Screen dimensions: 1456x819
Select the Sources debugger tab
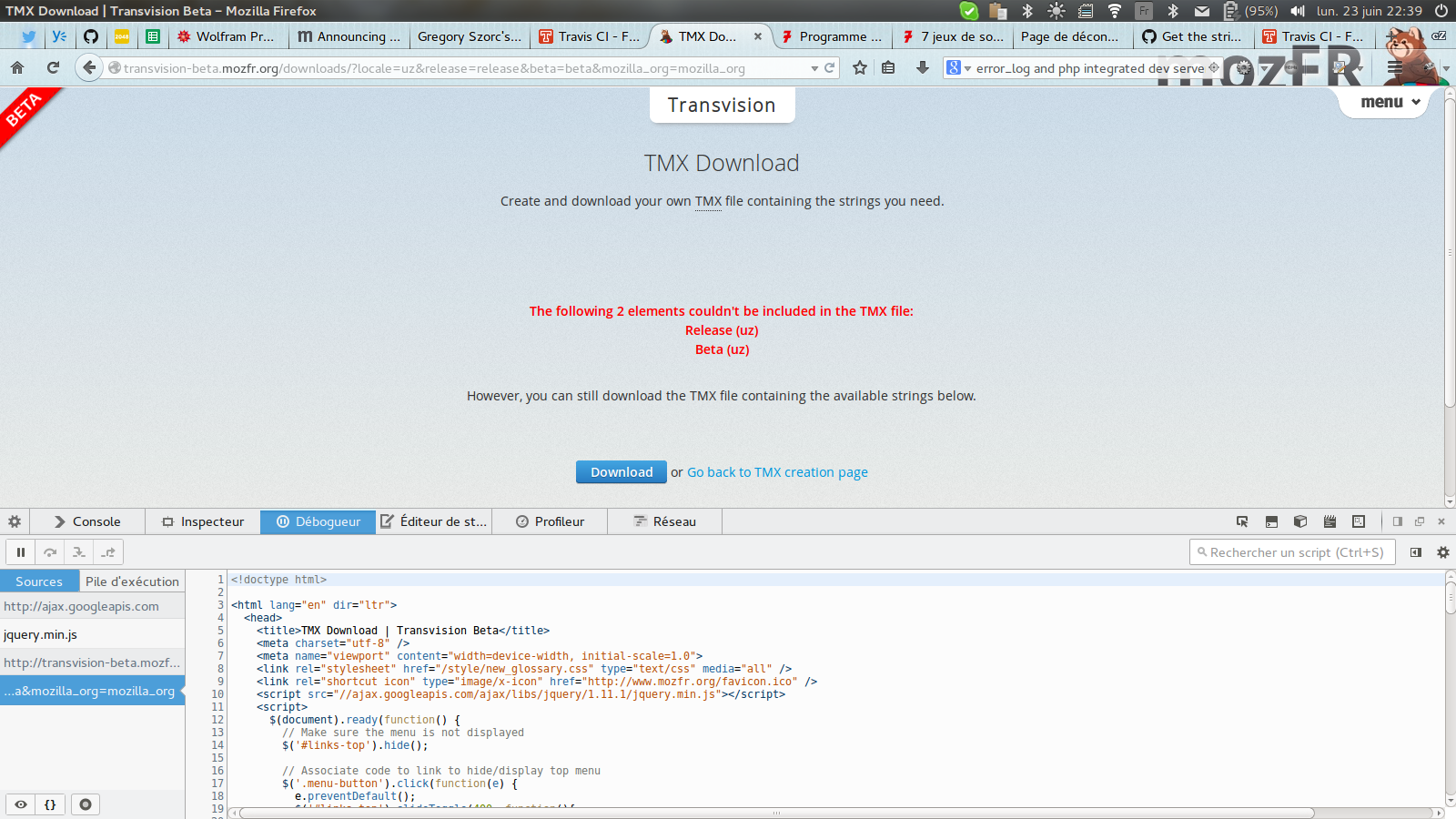point(39,581)
